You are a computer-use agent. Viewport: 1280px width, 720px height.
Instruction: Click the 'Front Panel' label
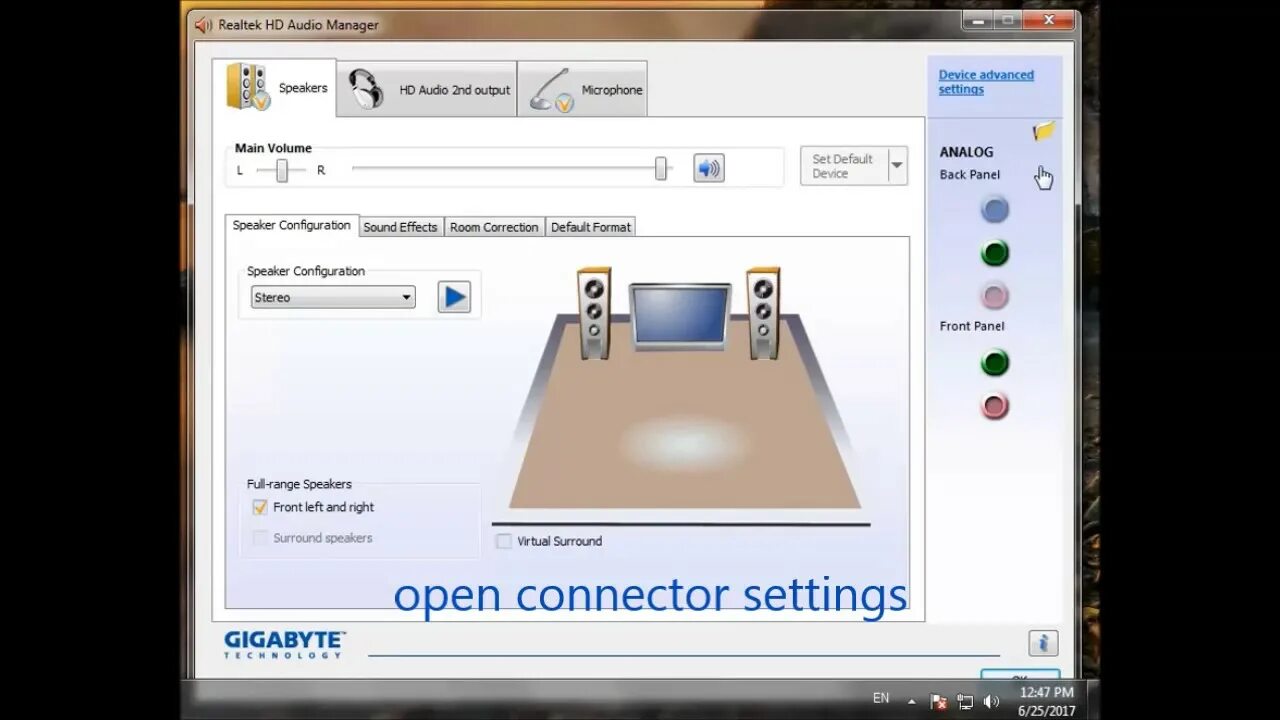tap(972, 326)
